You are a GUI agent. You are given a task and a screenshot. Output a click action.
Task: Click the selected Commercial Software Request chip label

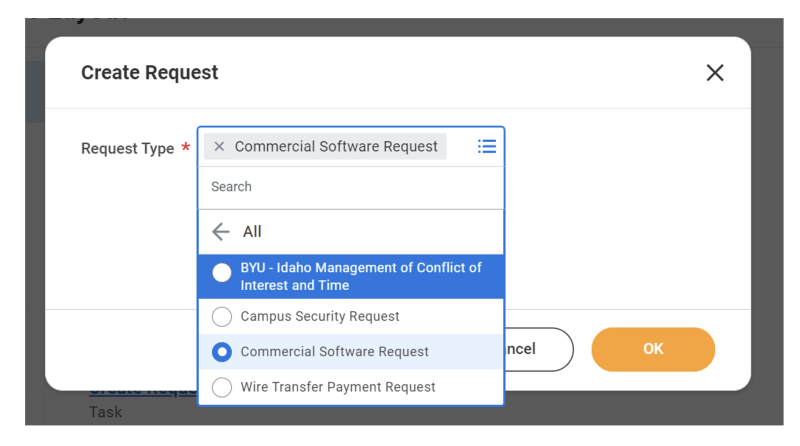(x=336, y=147)
